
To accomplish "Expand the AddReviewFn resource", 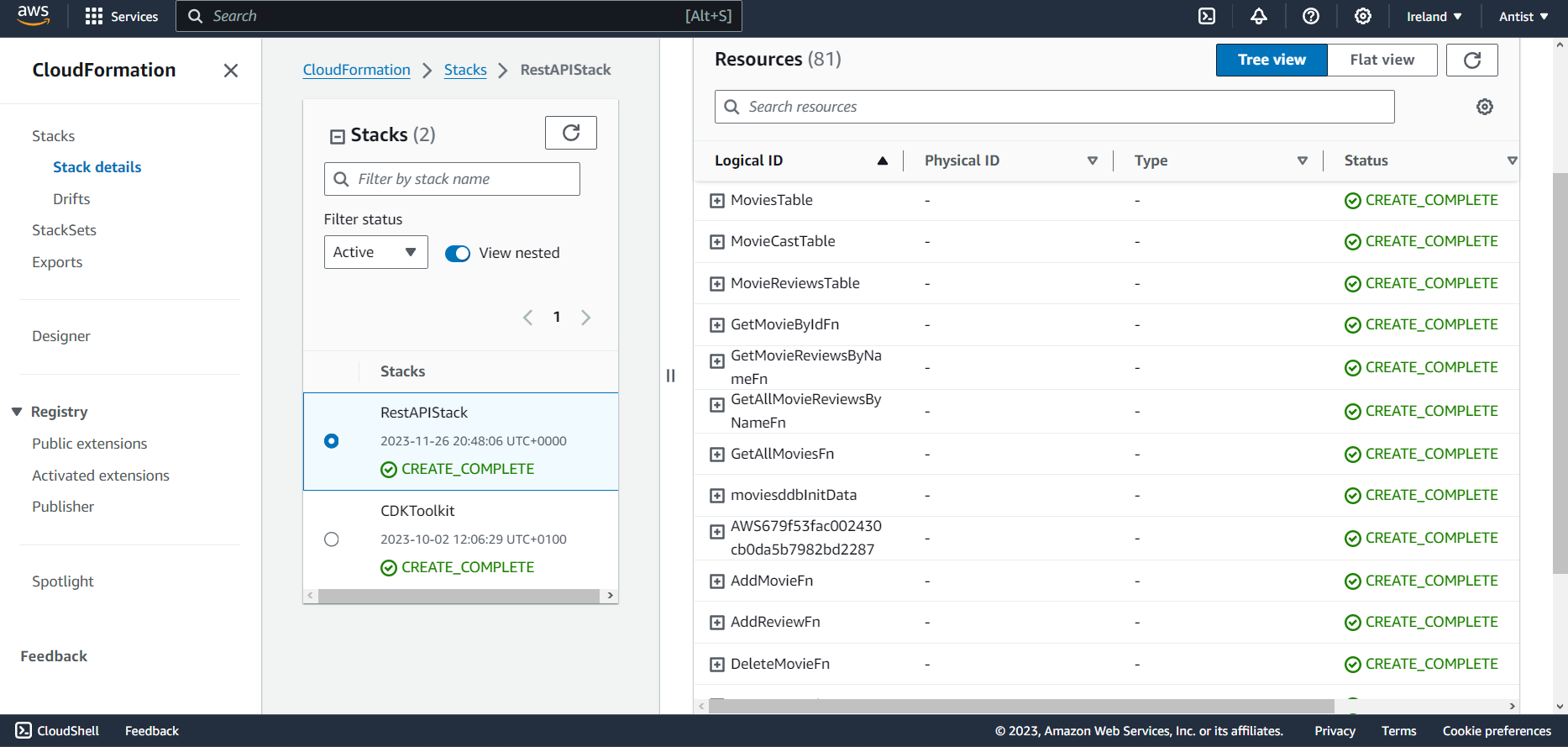I will pyautogui.click(x=717, y=623).
